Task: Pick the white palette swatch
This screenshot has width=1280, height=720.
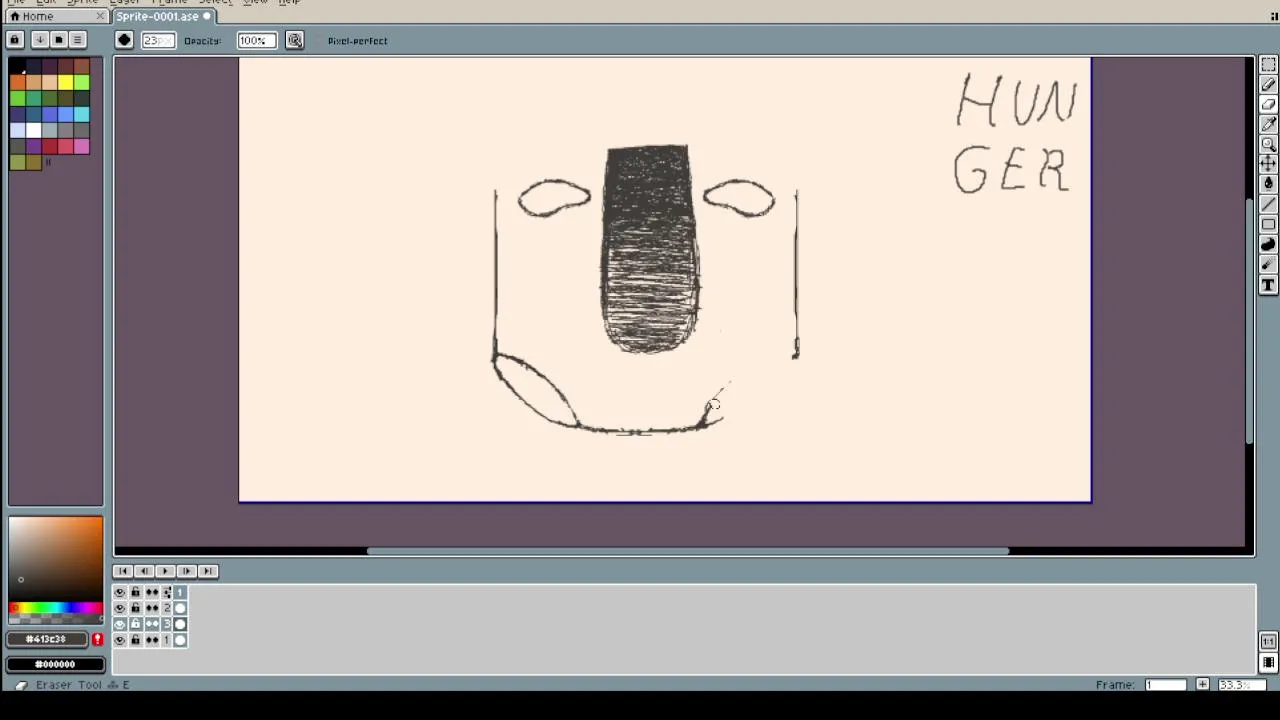Action: [34, 130]
